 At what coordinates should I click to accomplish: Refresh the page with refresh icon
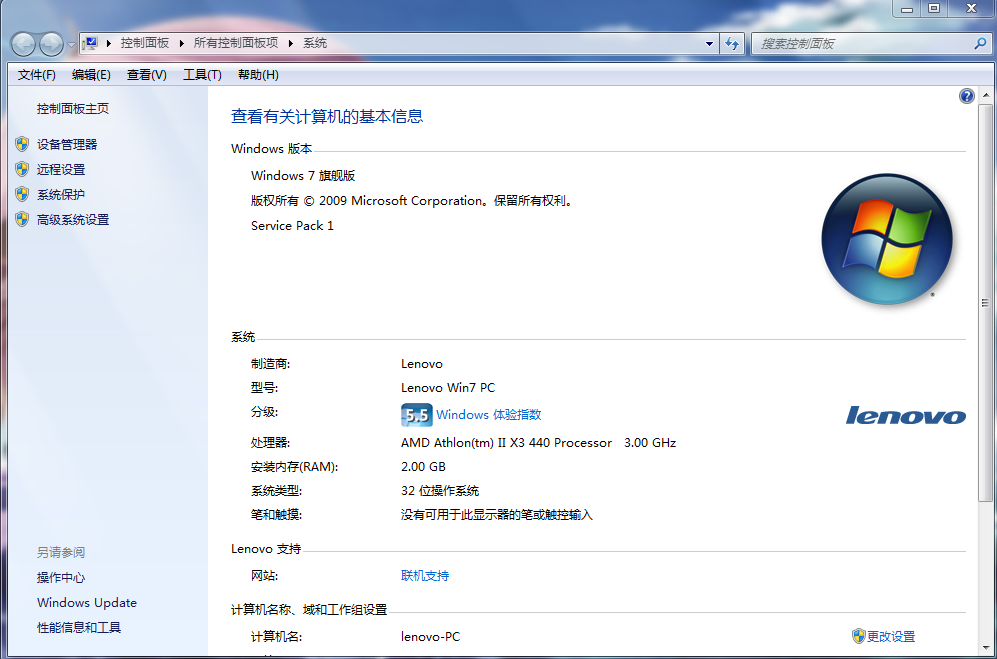732,44
